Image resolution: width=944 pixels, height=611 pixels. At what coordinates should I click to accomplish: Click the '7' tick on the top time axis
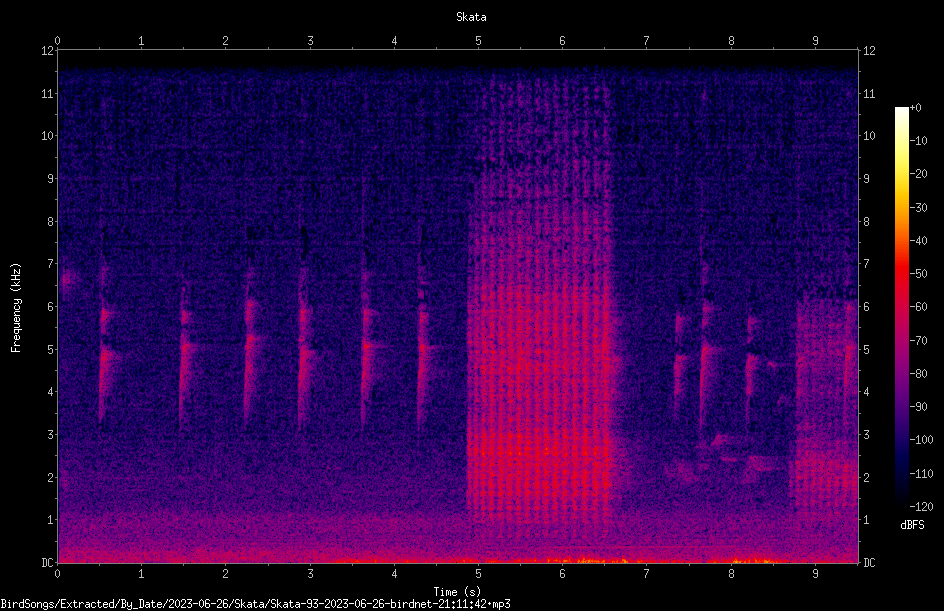tap(647, 40)
